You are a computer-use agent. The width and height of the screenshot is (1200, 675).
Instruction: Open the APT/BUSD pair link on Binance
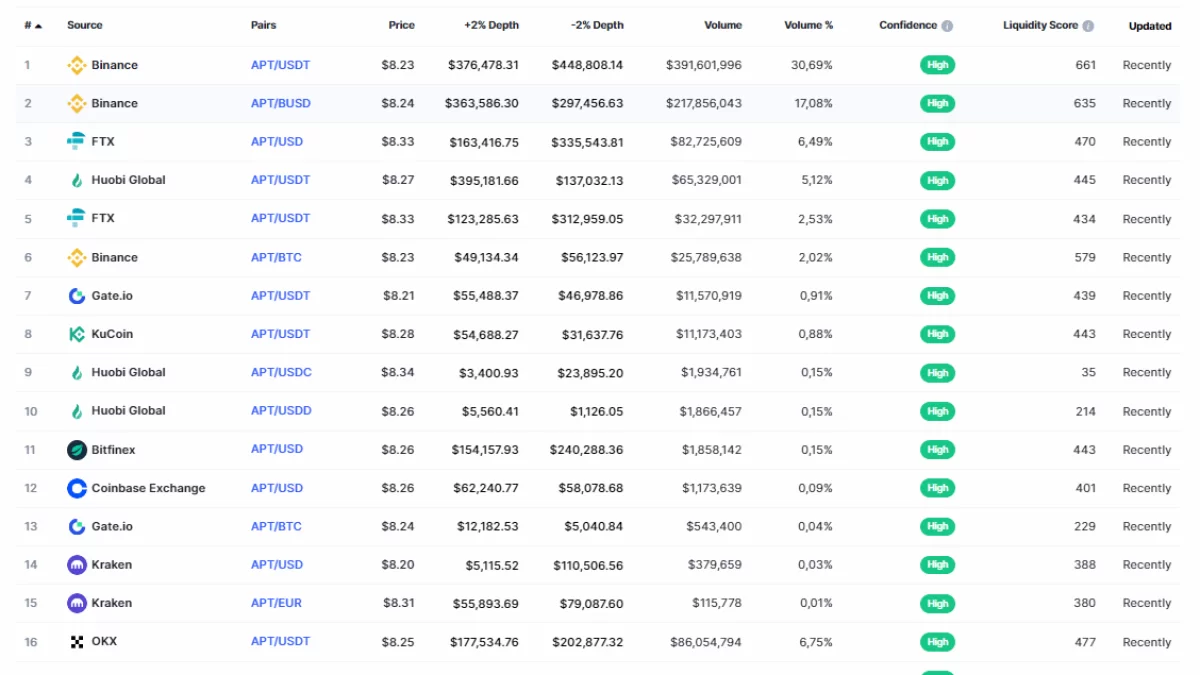[x=280, y=103]
